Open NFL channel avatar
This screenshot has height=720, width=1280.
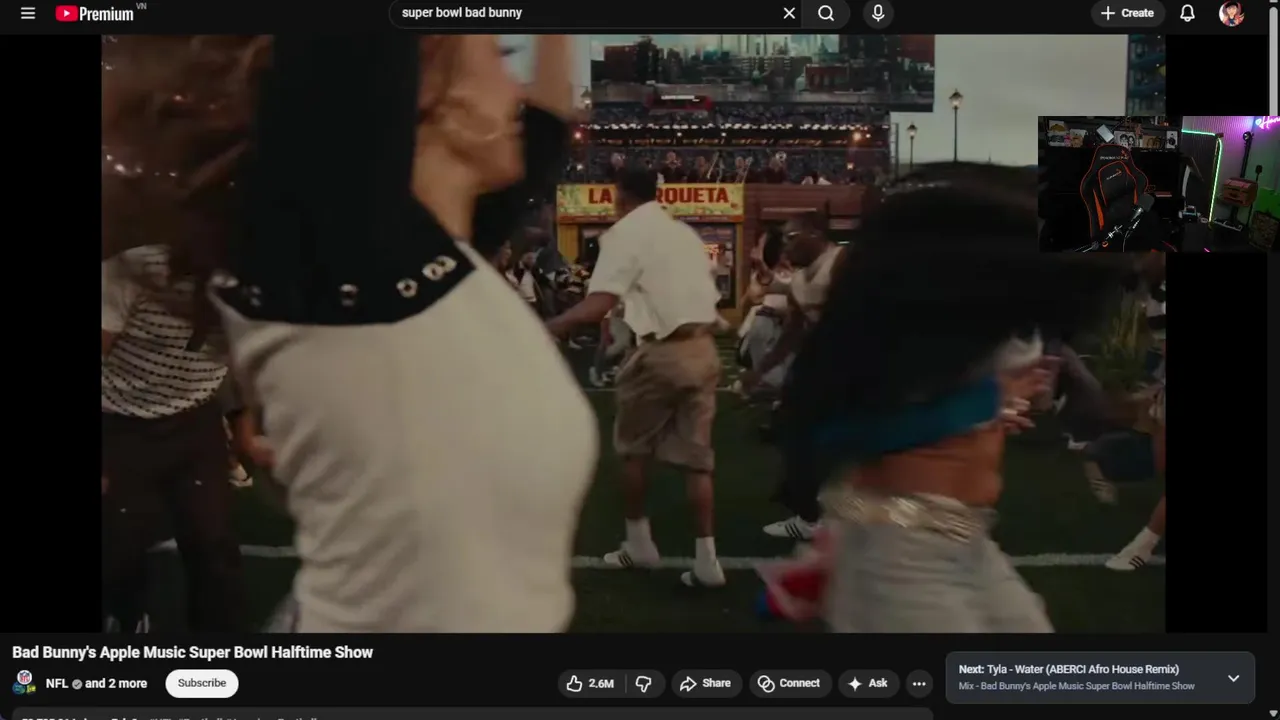coord(24,683)
